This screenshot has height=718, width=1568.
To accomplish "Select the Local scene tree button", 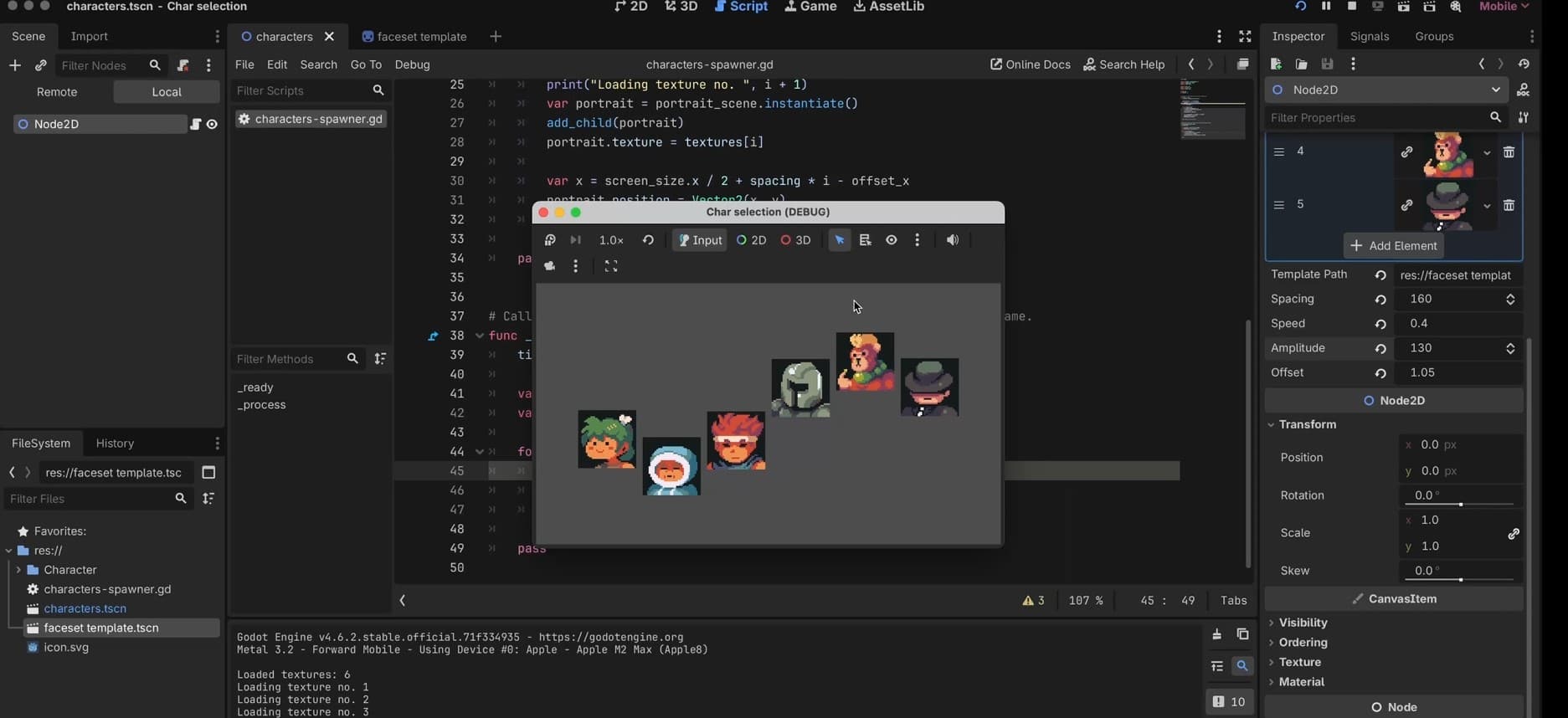I will [x=167, y=92].
